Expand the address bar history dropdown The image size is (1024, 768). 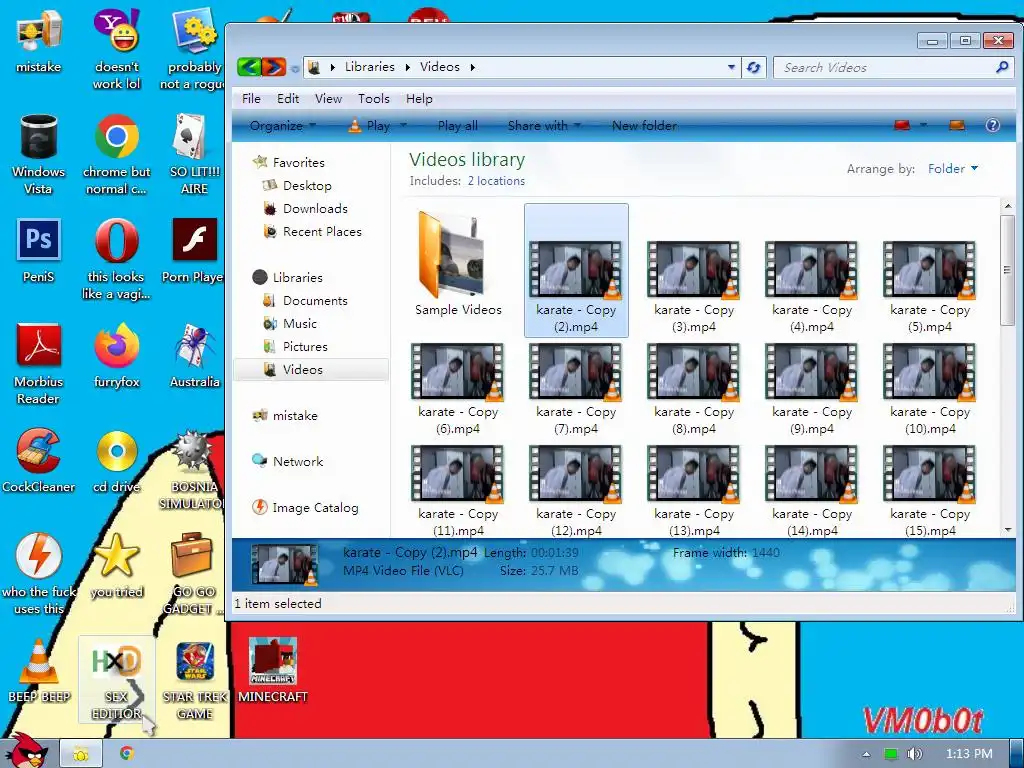pos(731,67)
